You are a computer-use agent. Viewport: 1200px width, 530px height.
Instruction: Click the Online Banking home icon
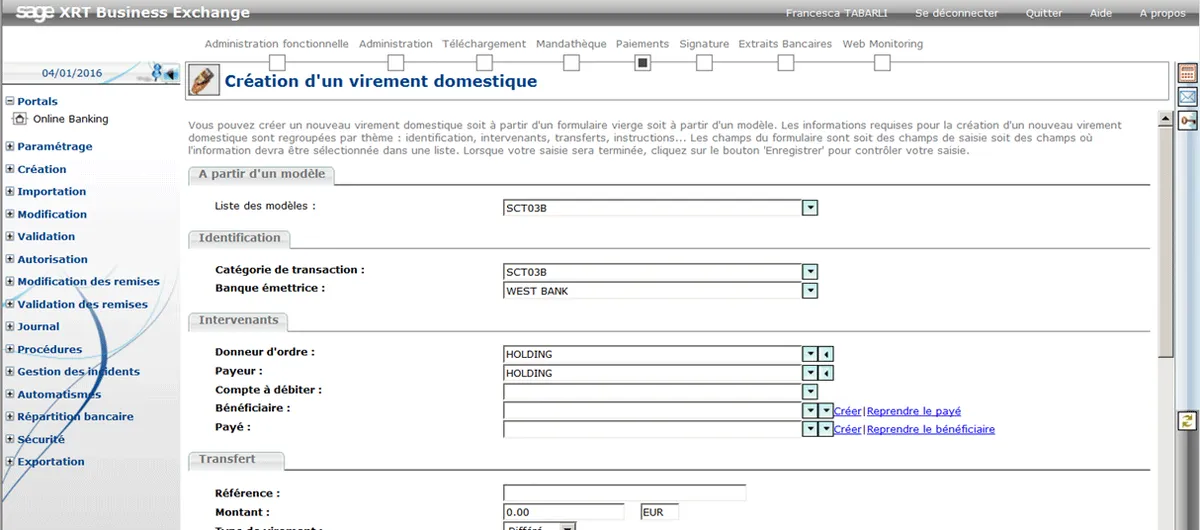tap(20, 119)
